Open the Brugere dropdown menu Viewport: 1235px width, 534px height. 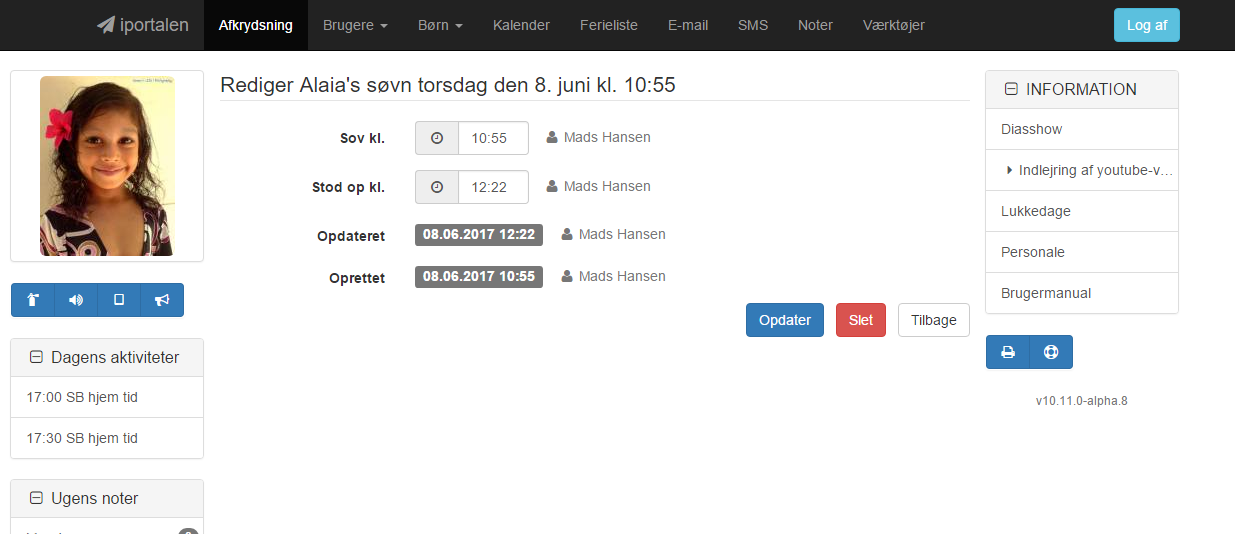click(355, 25)
